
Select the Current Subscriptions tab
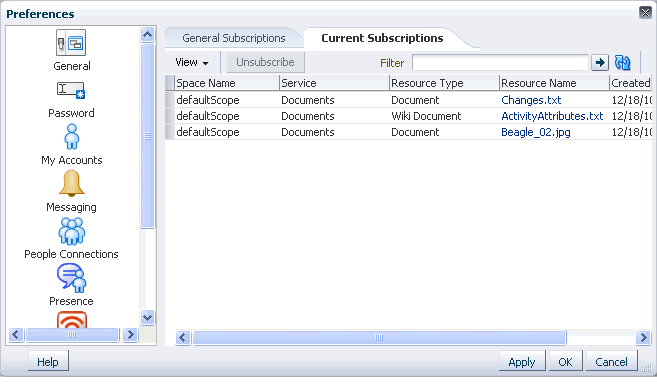(x=382, y=38)
